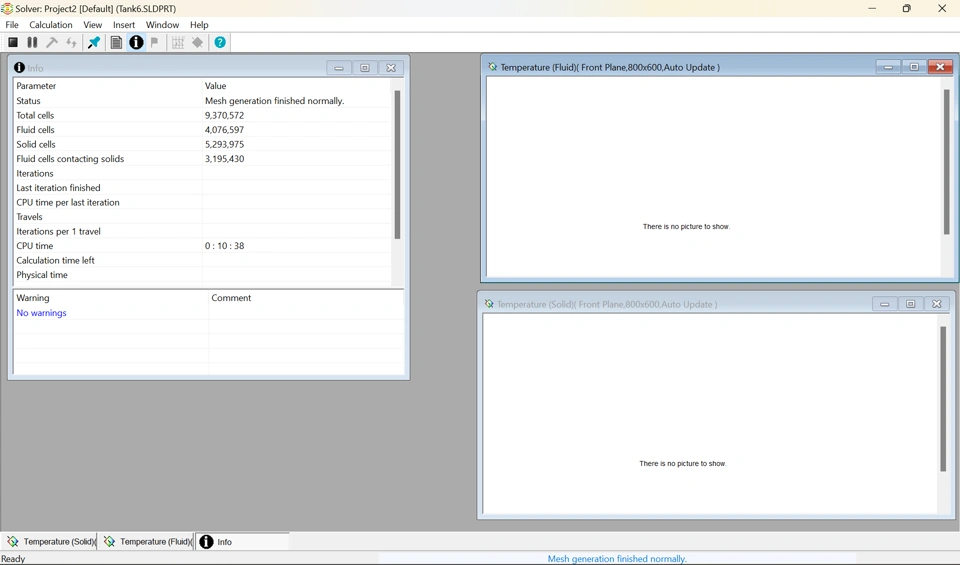Minimize the Temperature (Fluid) window
The height and width of the screenshot is (565, 960).
888,67
